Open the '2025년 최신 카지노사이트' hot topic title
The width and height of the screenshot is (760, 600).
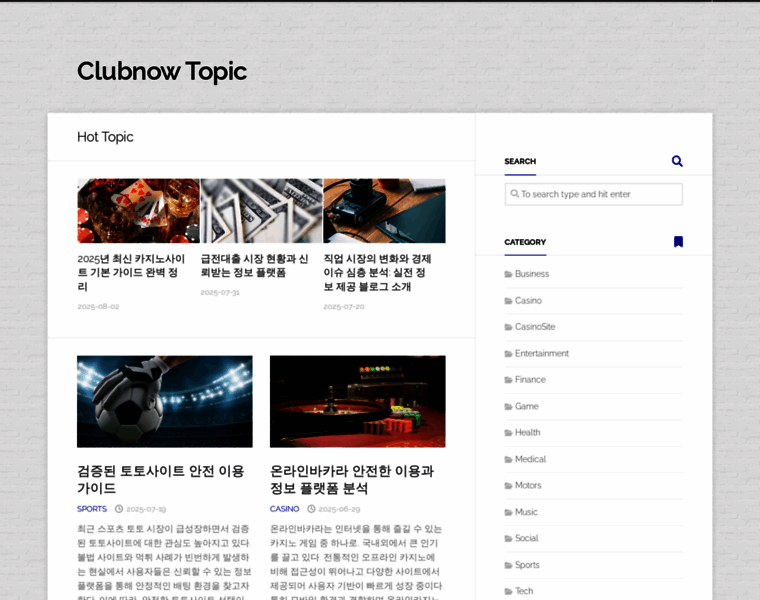[x=131, y=272]
